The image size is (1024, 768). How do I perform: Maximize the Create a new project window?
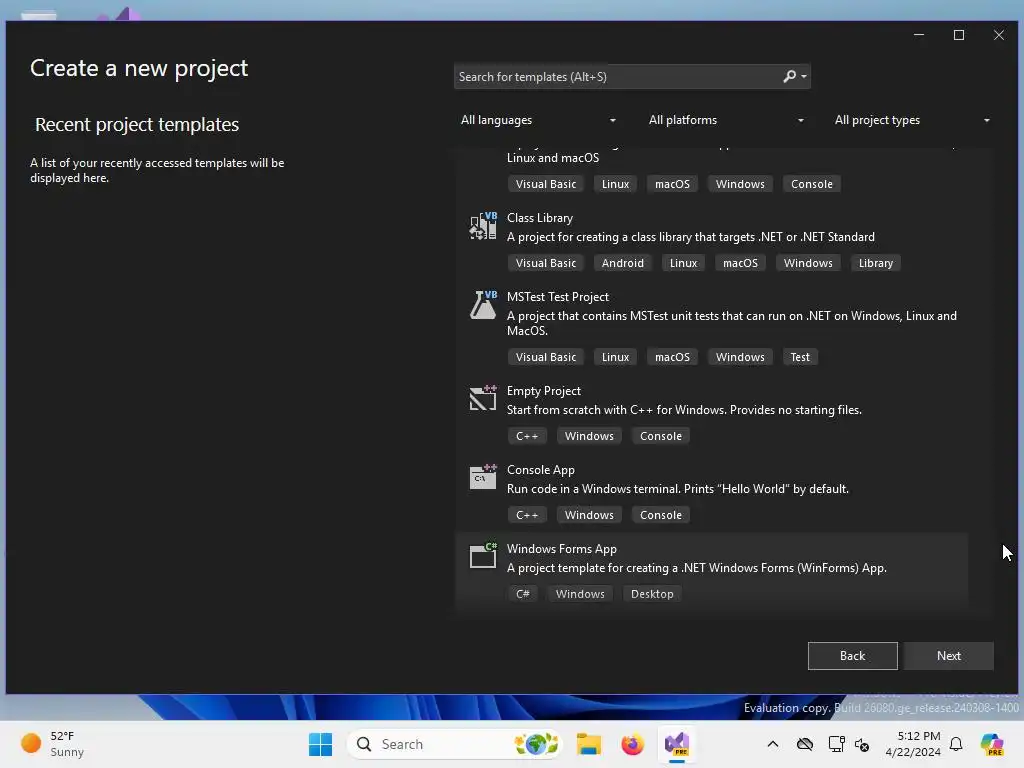coord(959,35)
